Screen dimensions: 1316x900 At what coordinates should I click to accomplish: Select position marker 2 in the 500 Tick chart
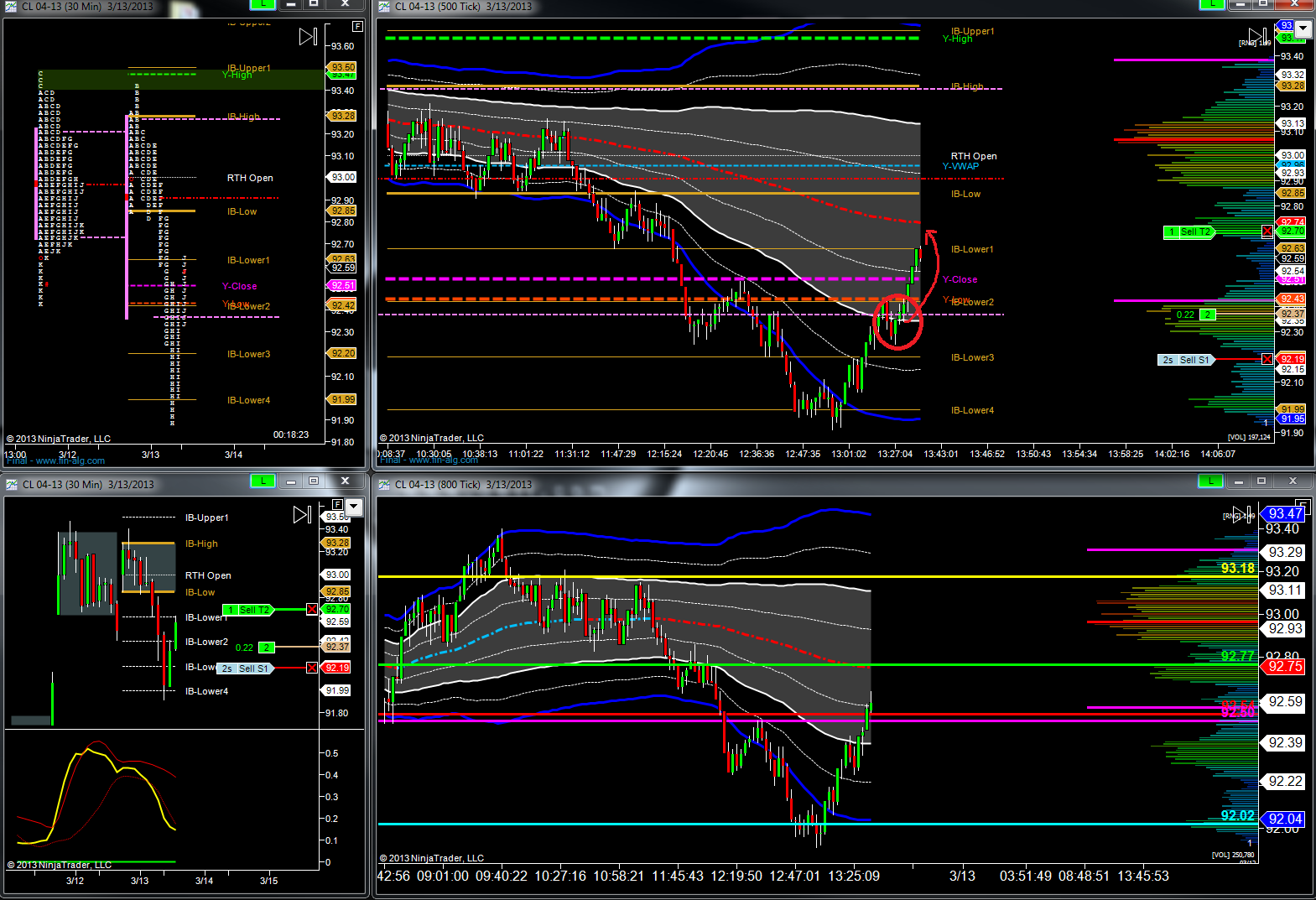(x=1207, y=315)
